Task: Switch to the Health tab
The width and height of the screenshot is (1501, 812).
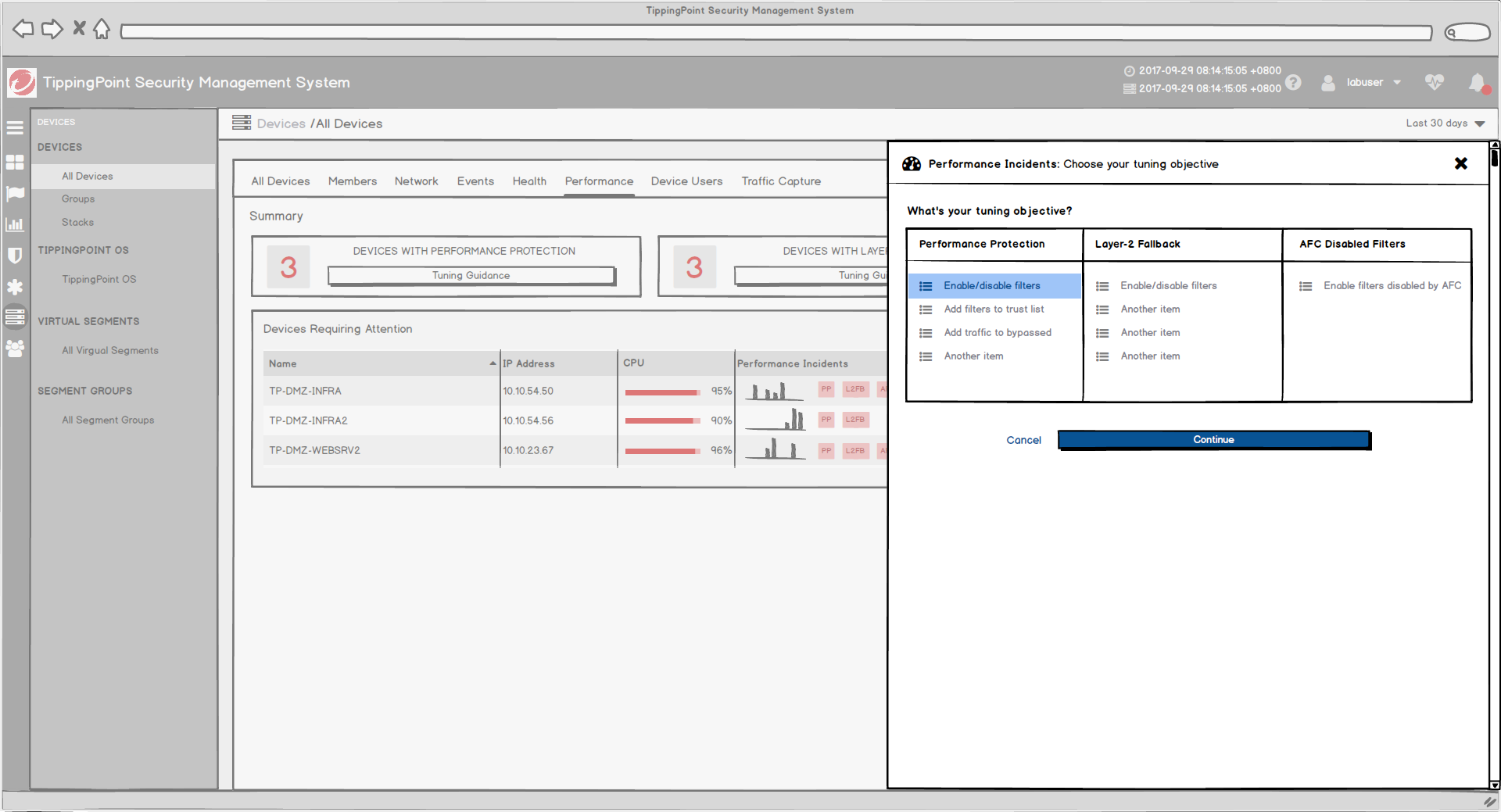Action: (529, 181)
